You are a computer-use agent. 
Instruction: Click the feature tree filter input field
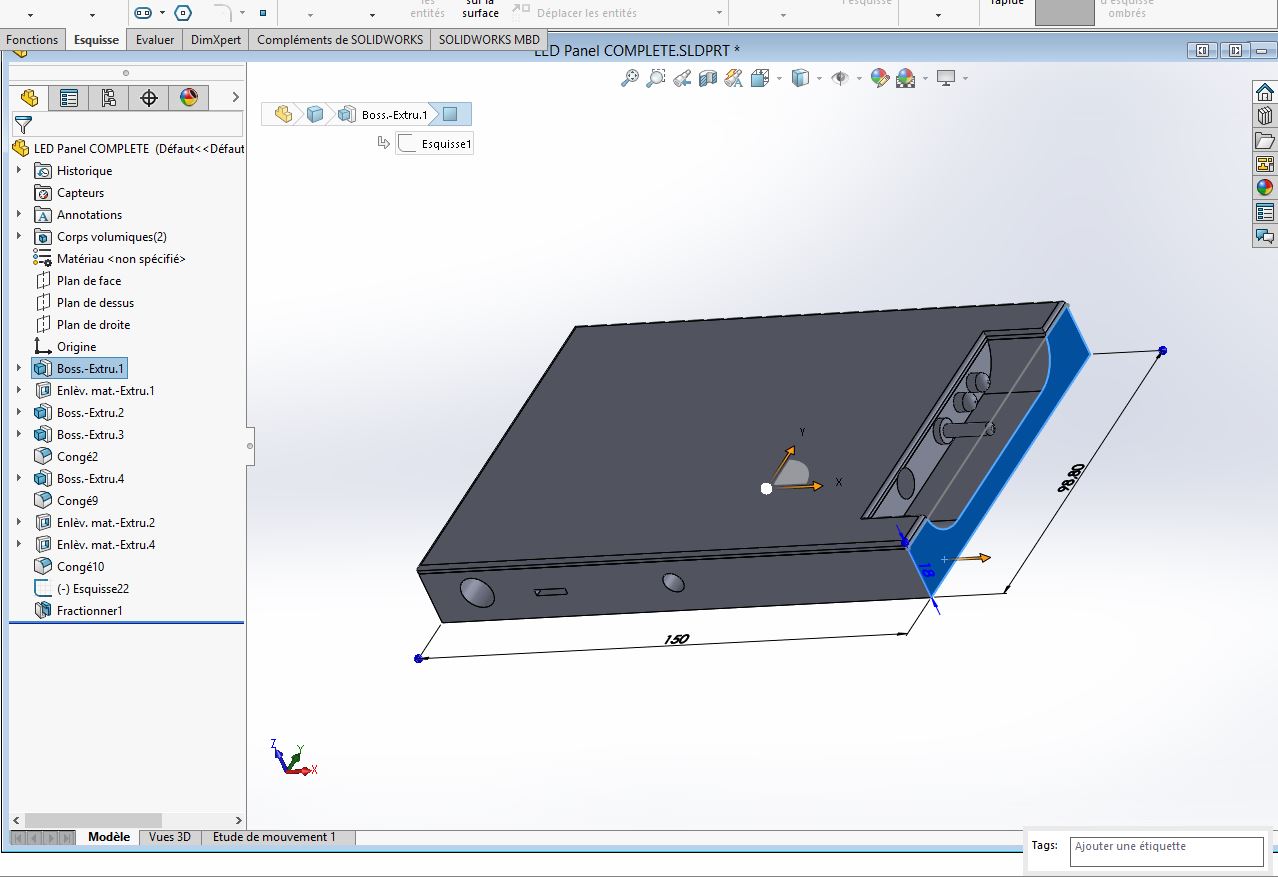[x=127, y=124]
